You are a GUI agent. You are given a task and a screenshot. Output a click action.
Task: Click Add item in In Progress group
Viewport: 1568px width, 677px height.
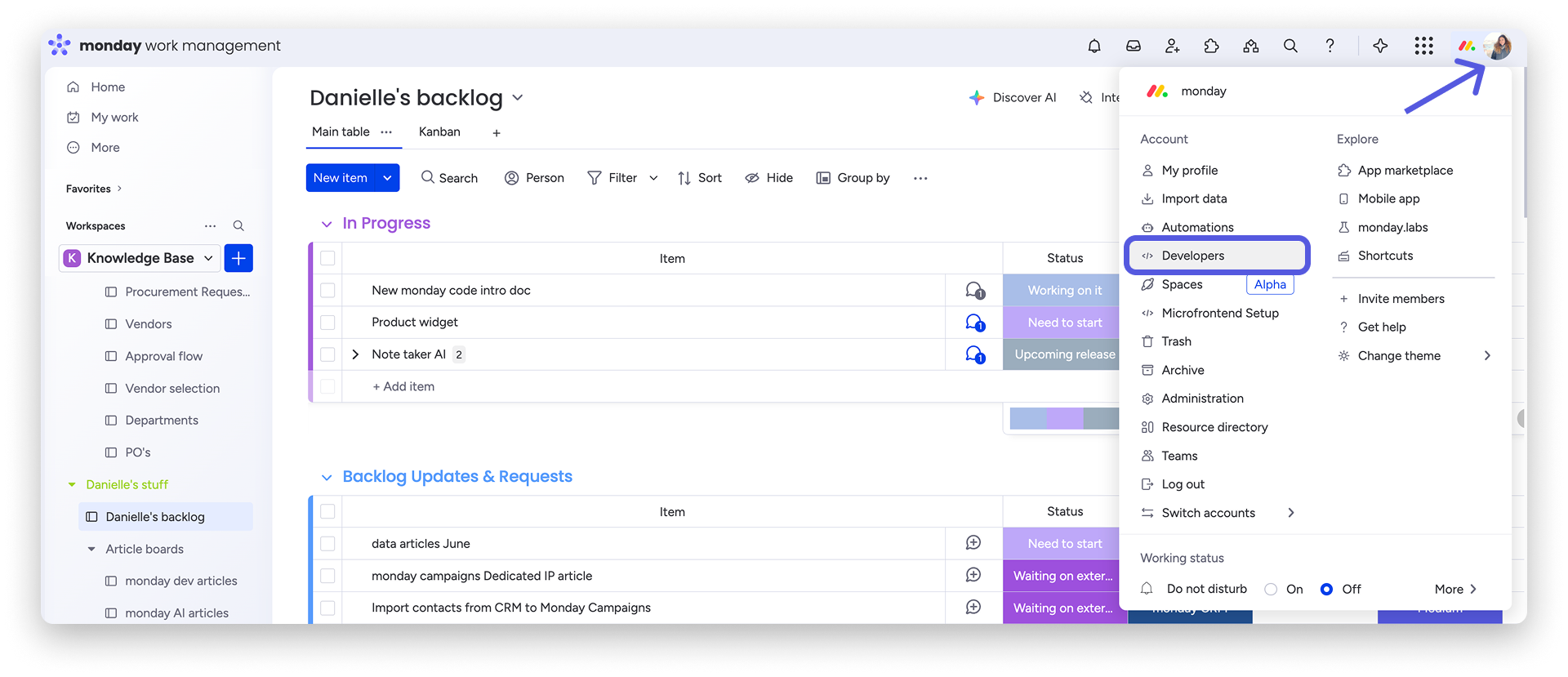point(403,386)
